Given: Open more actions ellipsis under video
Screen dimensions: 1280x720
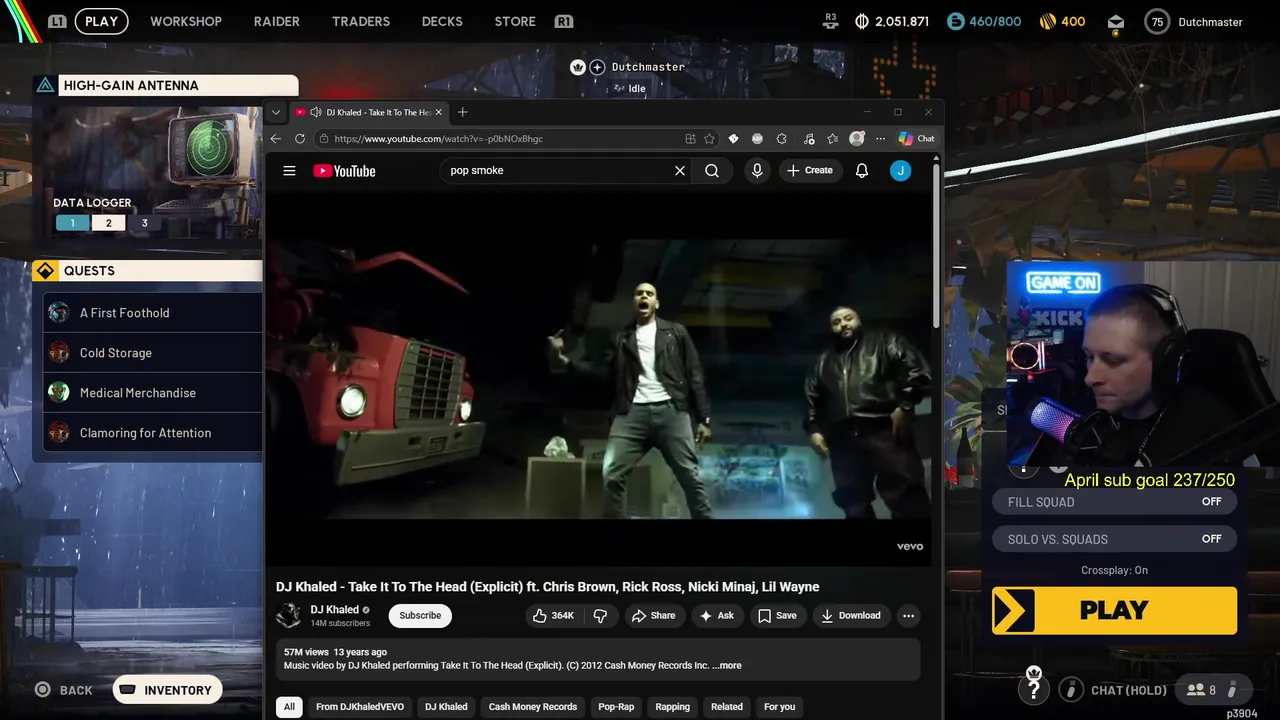Looking at the screenshot, I should (908, 616).
